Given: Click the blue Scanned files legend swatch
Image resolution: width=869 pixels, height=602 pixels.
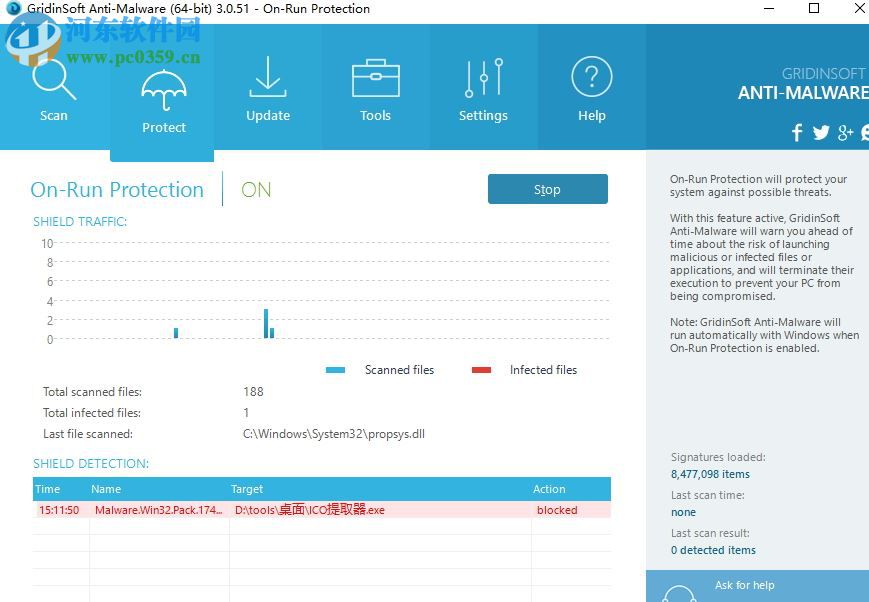Looking at the screenshot, I should (335, 369).
